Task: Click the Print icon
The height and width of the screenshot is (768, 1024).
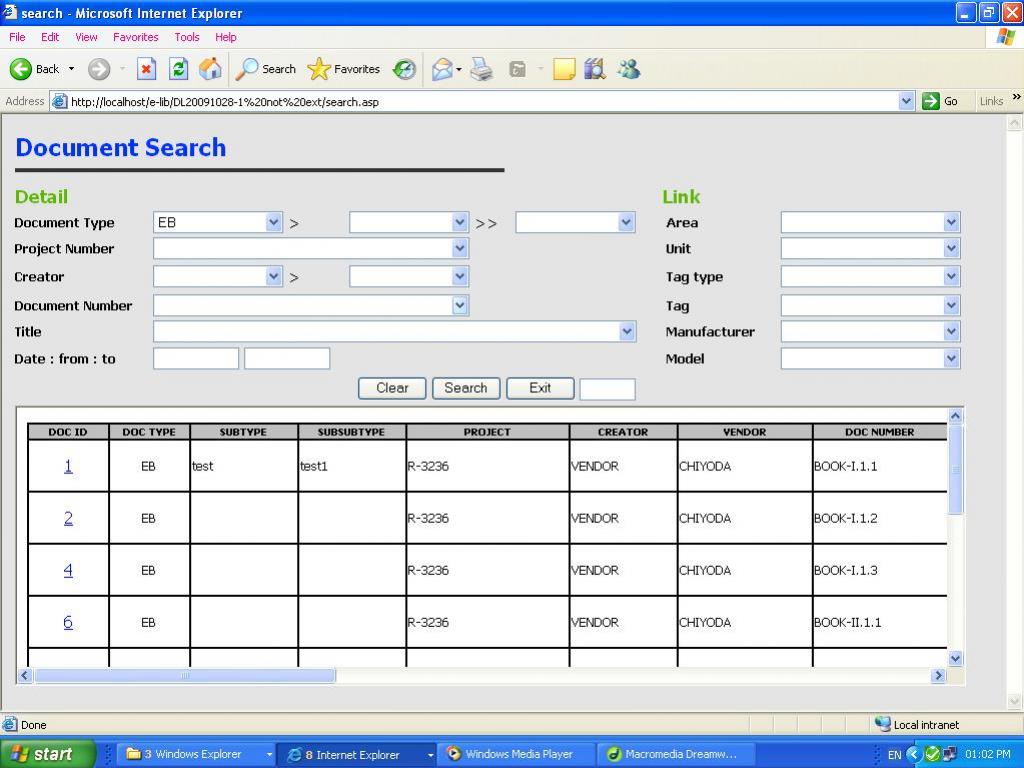Action: (482, 69)
